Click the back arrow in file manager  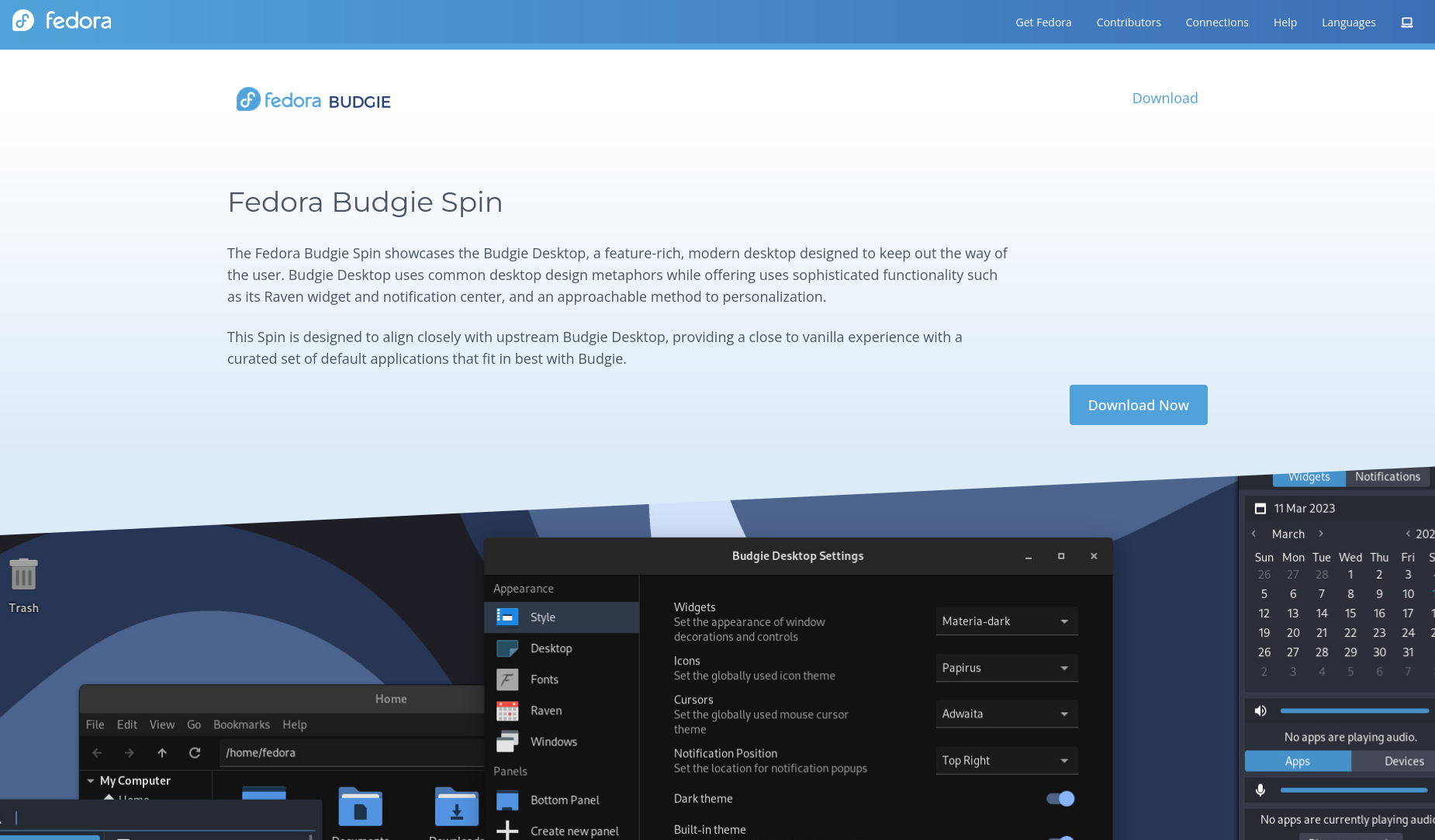tap(97, 752)
